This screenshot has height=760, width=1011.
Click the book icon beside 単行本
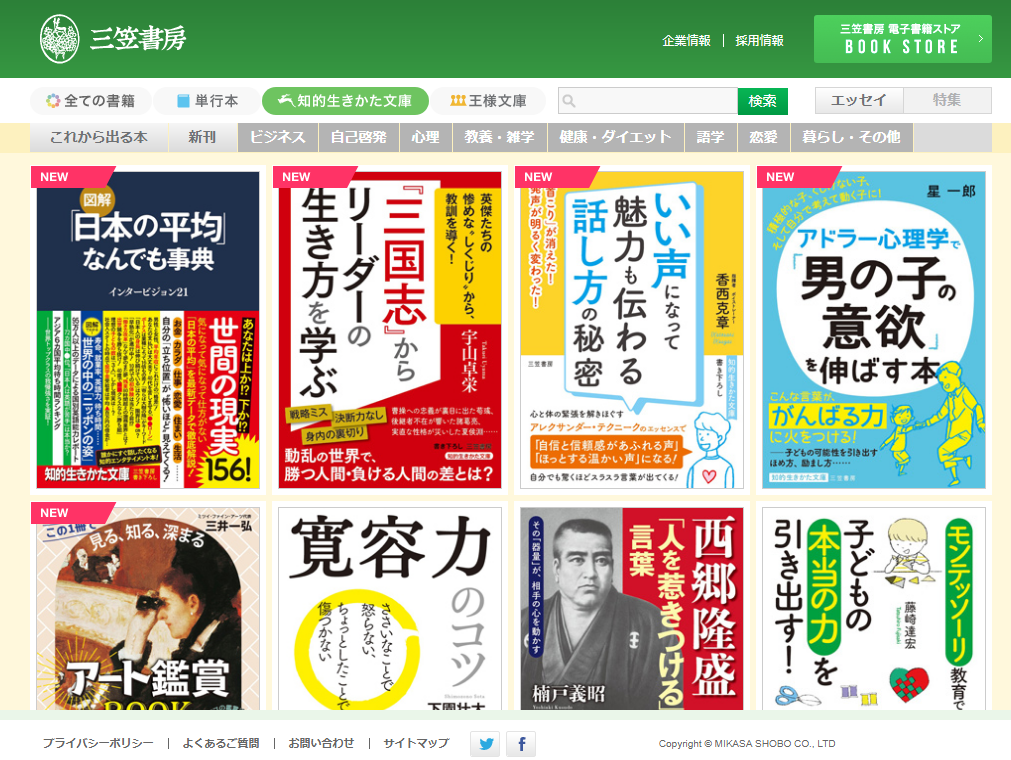(184, 101)
